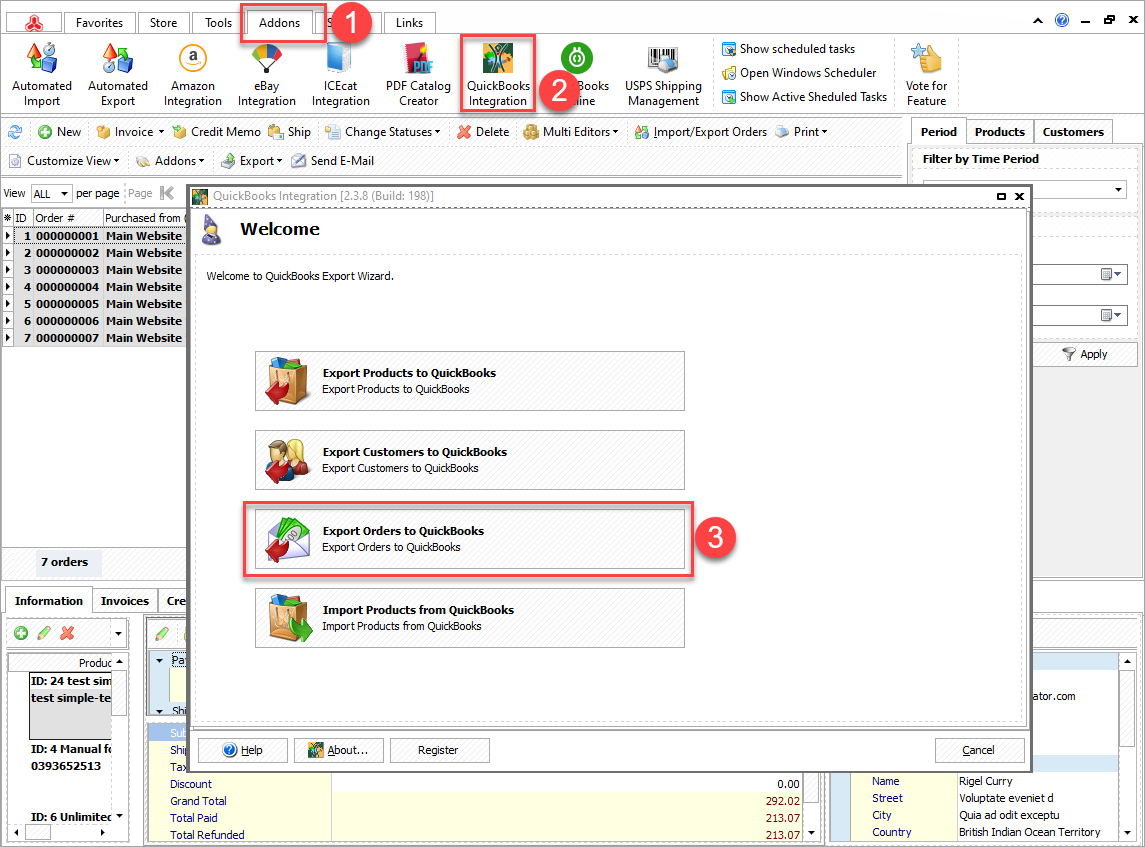Click Export Orders to QuickBooks
The image size is (1145, 847).
click(x=470, y=539)
